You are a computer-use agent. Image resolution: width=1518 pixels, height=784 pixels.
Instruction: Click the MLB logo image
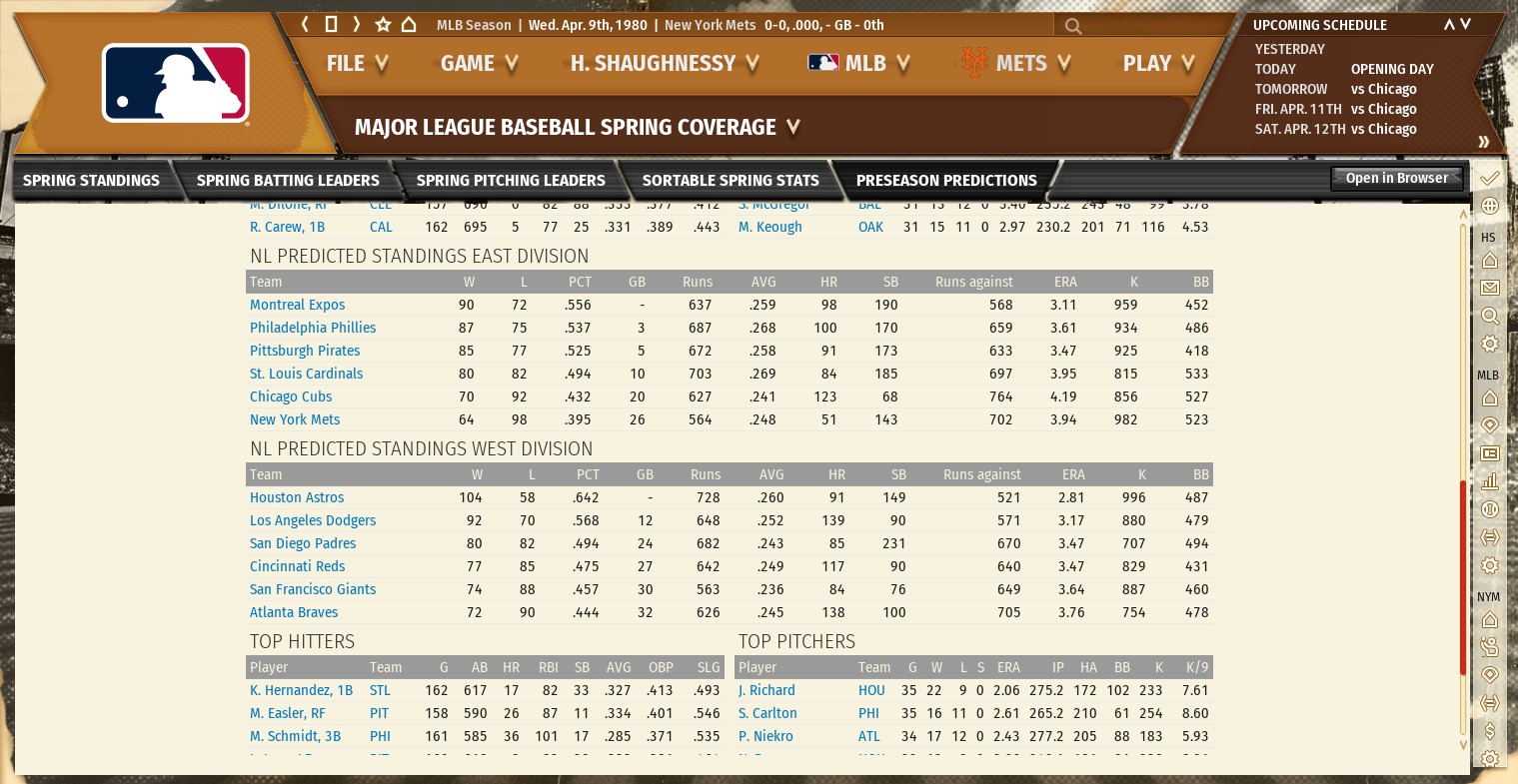point(176,83)
